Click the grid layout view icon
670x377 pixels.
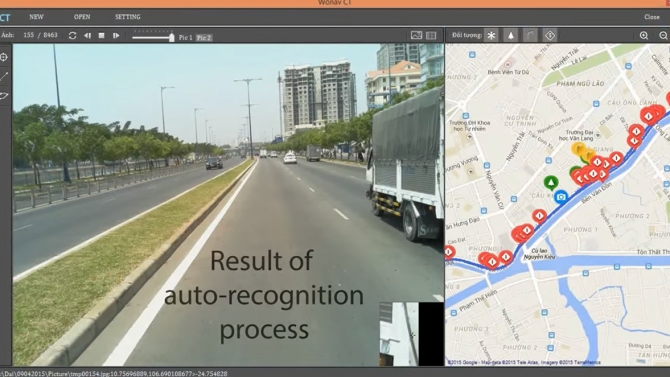pos(431,35)
